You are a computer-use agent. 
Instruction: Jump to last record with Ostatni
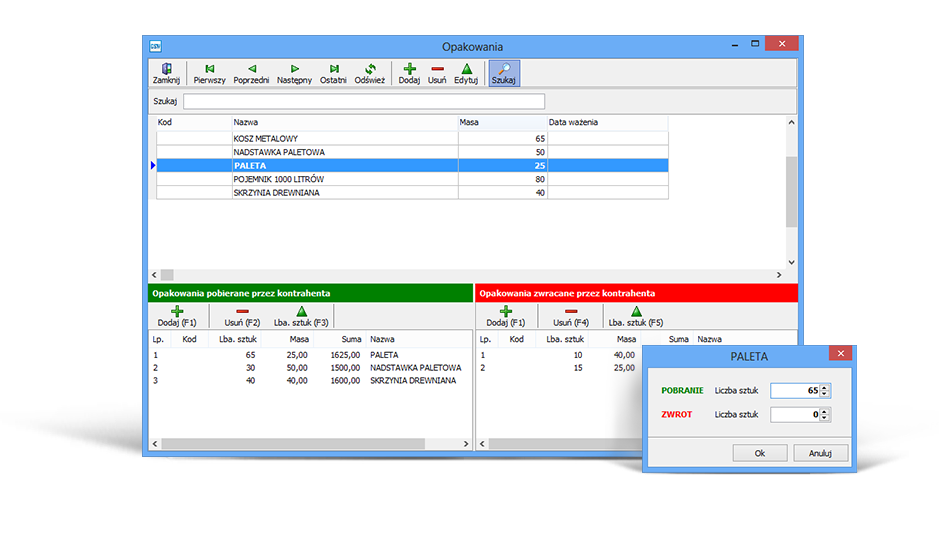[333, 73]
